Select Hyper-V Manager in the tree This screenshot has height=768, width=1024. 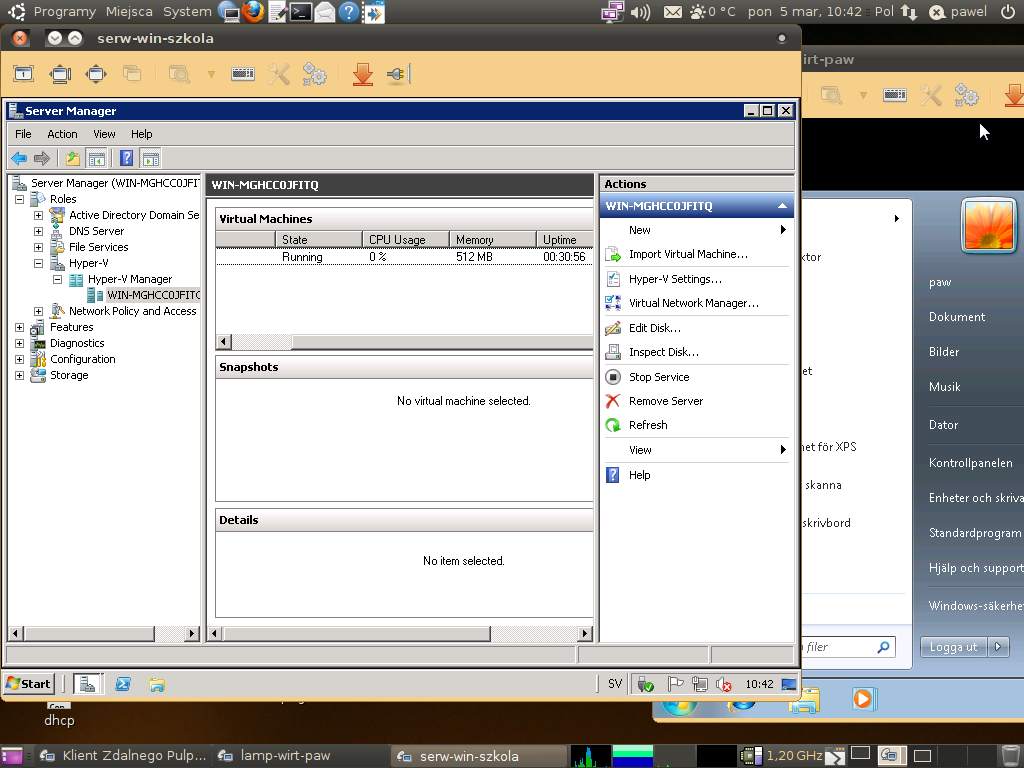click(x=129, y=279)
